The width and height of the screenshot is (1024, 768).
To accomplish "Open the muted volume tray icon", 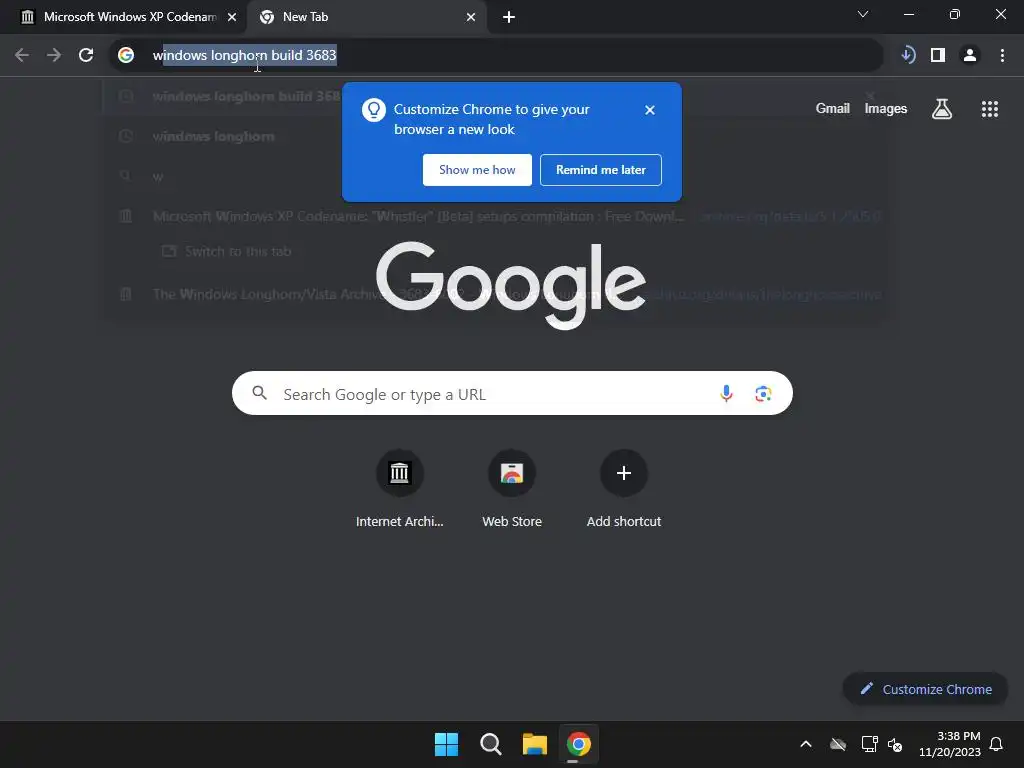I will 895,744.
